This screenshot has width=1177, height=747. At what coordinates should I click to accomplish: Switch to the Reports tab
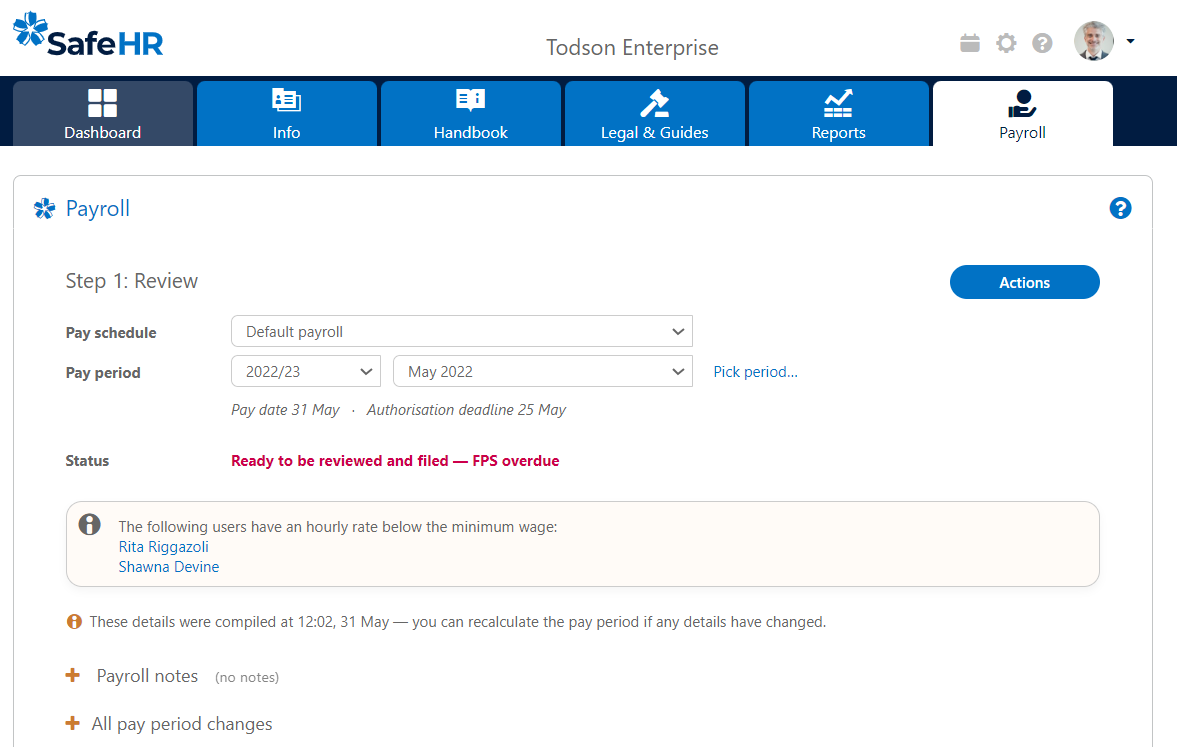(838, 113)
